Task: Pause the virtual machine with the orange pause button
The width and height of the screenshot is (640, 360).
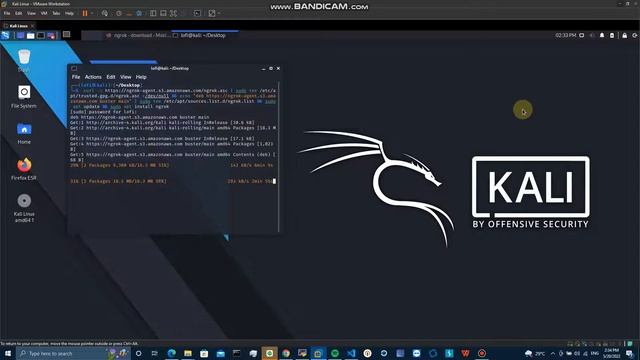Action: 85,13
